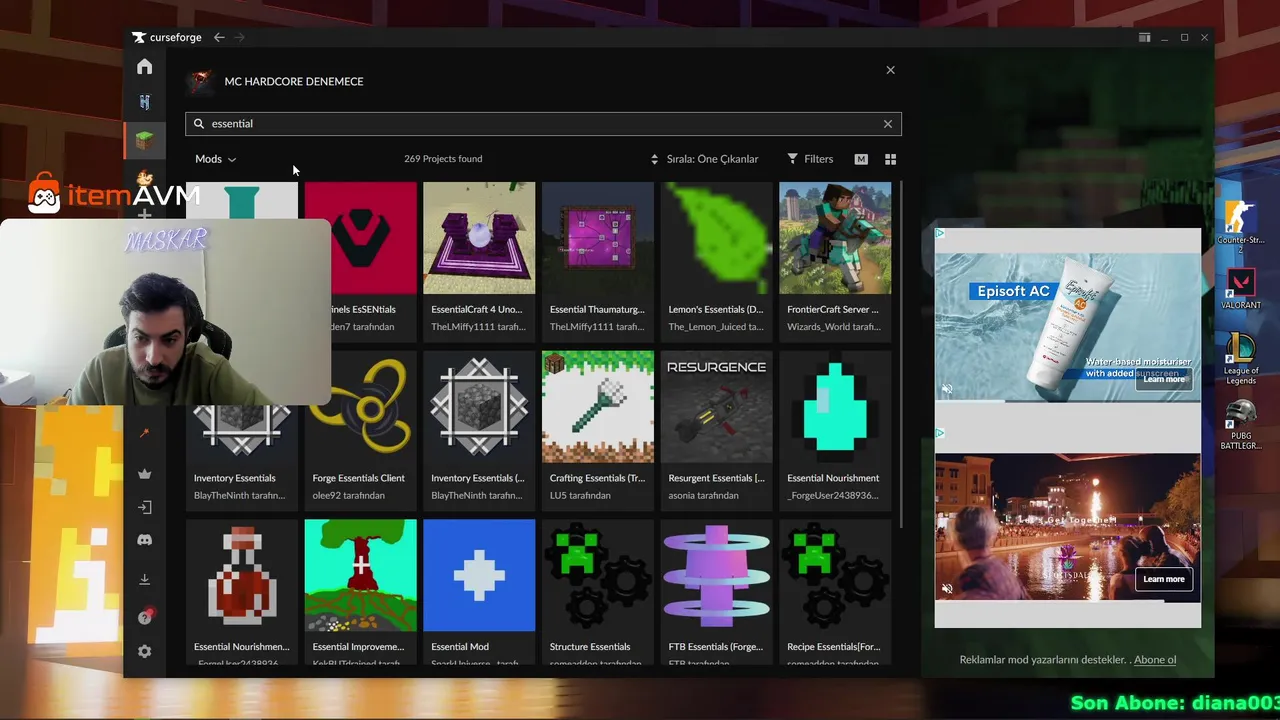Open Structure Essentials creeper gear thumbnail
The image size is (1280, 720).
pos(598,576)
